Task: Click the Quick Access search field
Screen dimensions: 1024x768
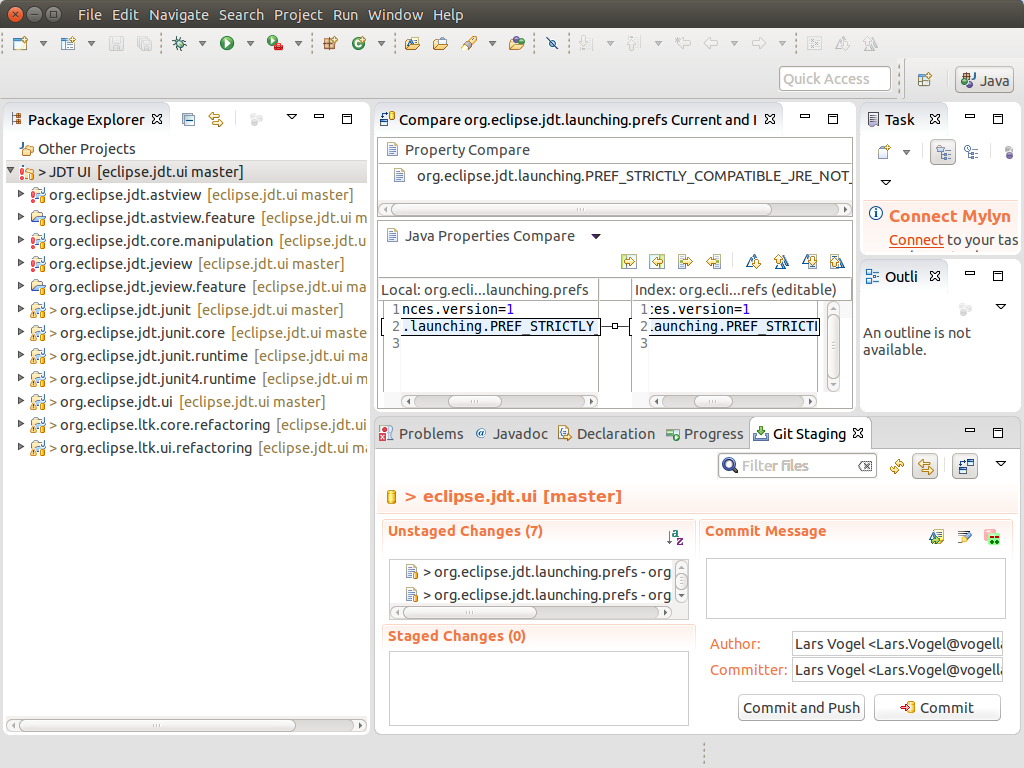Action: (835, 79)
